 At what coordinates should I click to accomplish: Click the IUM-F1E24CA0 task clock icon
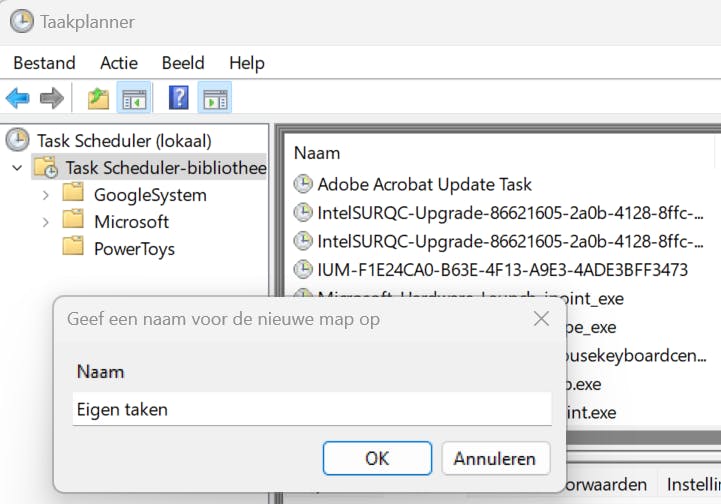point(303,269)
